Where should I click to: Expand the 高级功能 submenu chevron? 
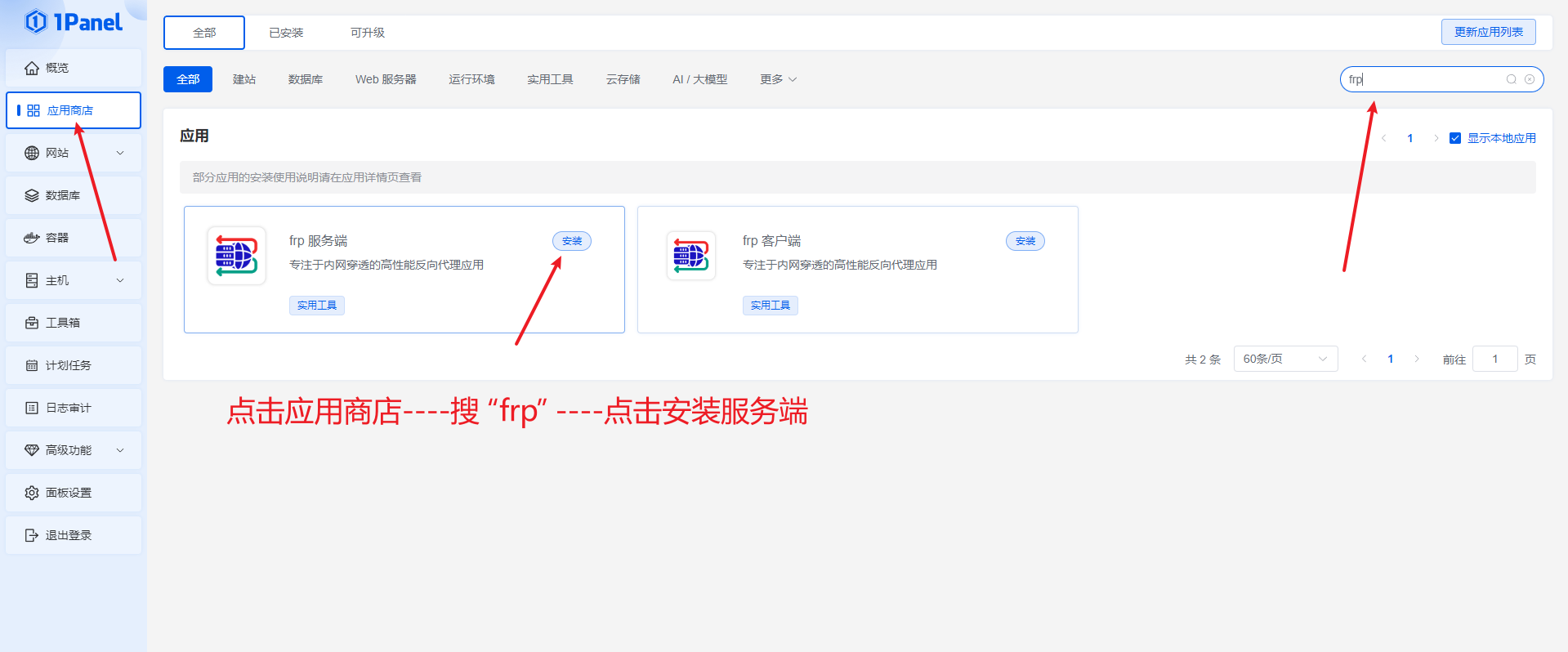click(120, 450)
